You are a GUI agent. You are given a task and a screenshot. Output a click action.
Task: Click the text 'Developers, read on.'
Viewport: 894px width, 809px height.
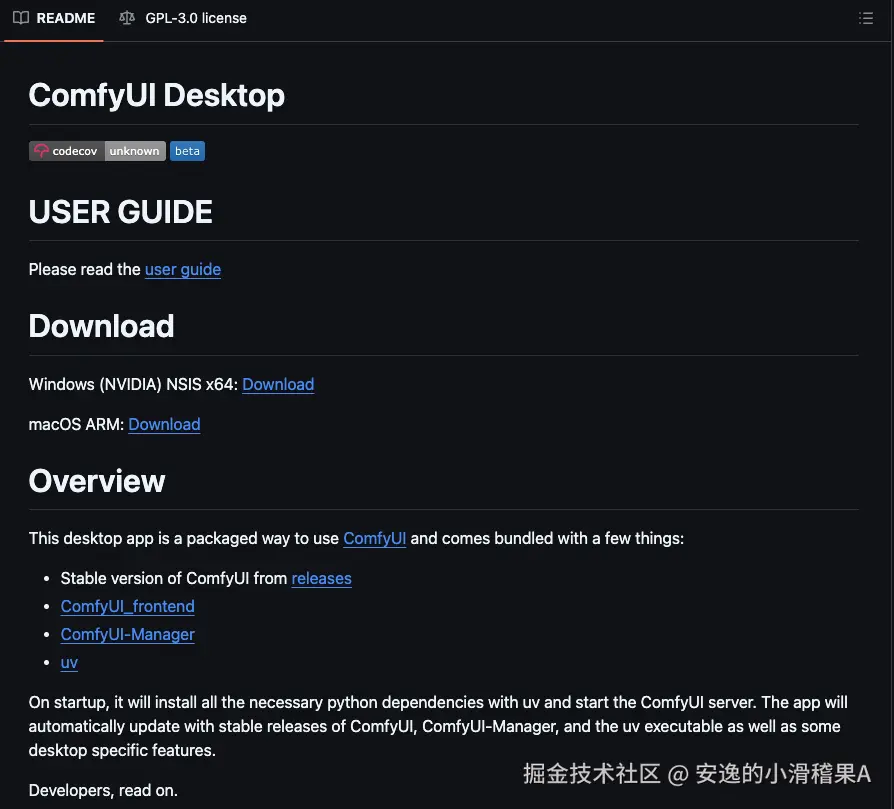[103, 790]
